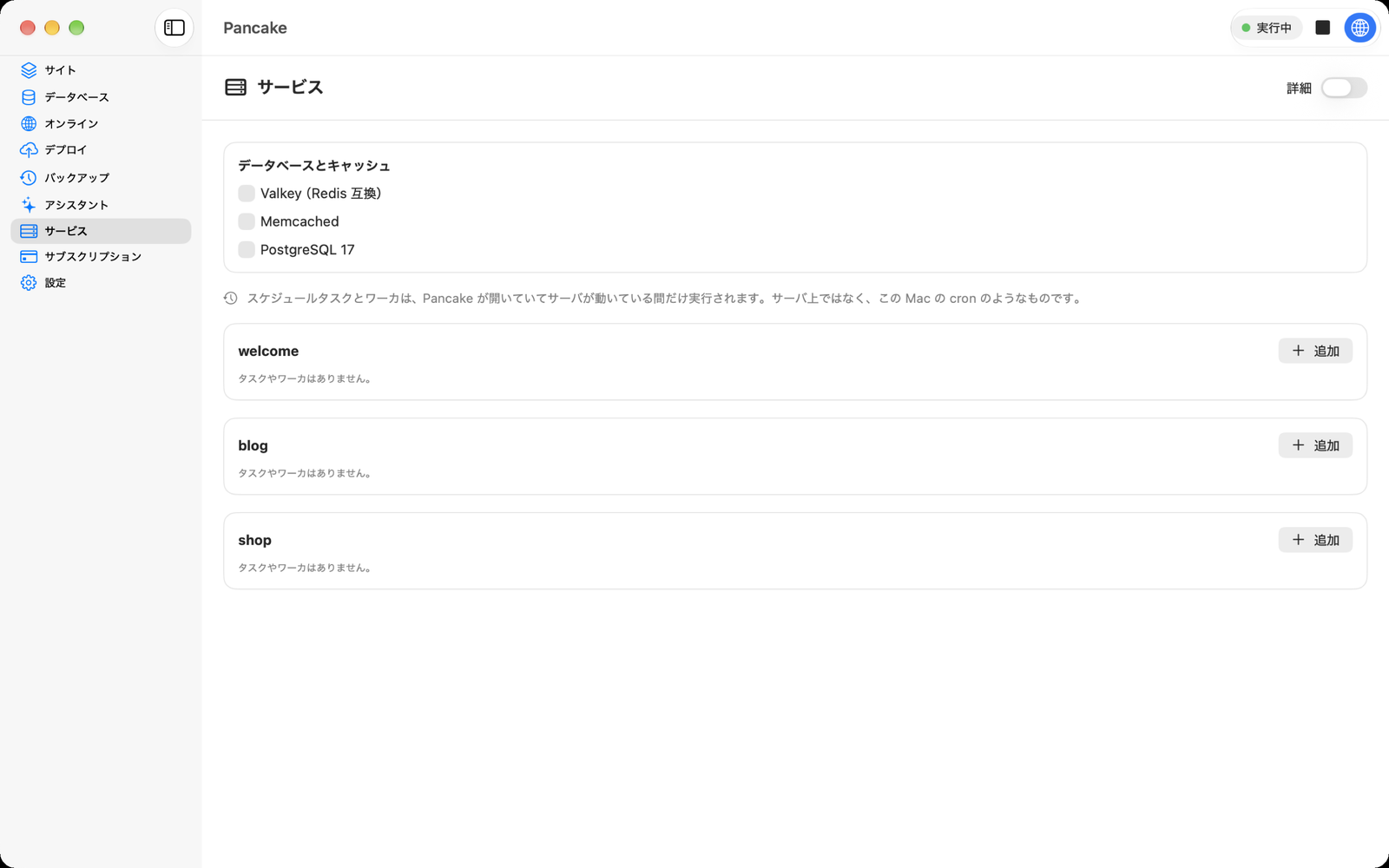The height and width of the screenshot is (868, 1389).
Task: Click the サイト layers icon
Action: pos(29,70)
